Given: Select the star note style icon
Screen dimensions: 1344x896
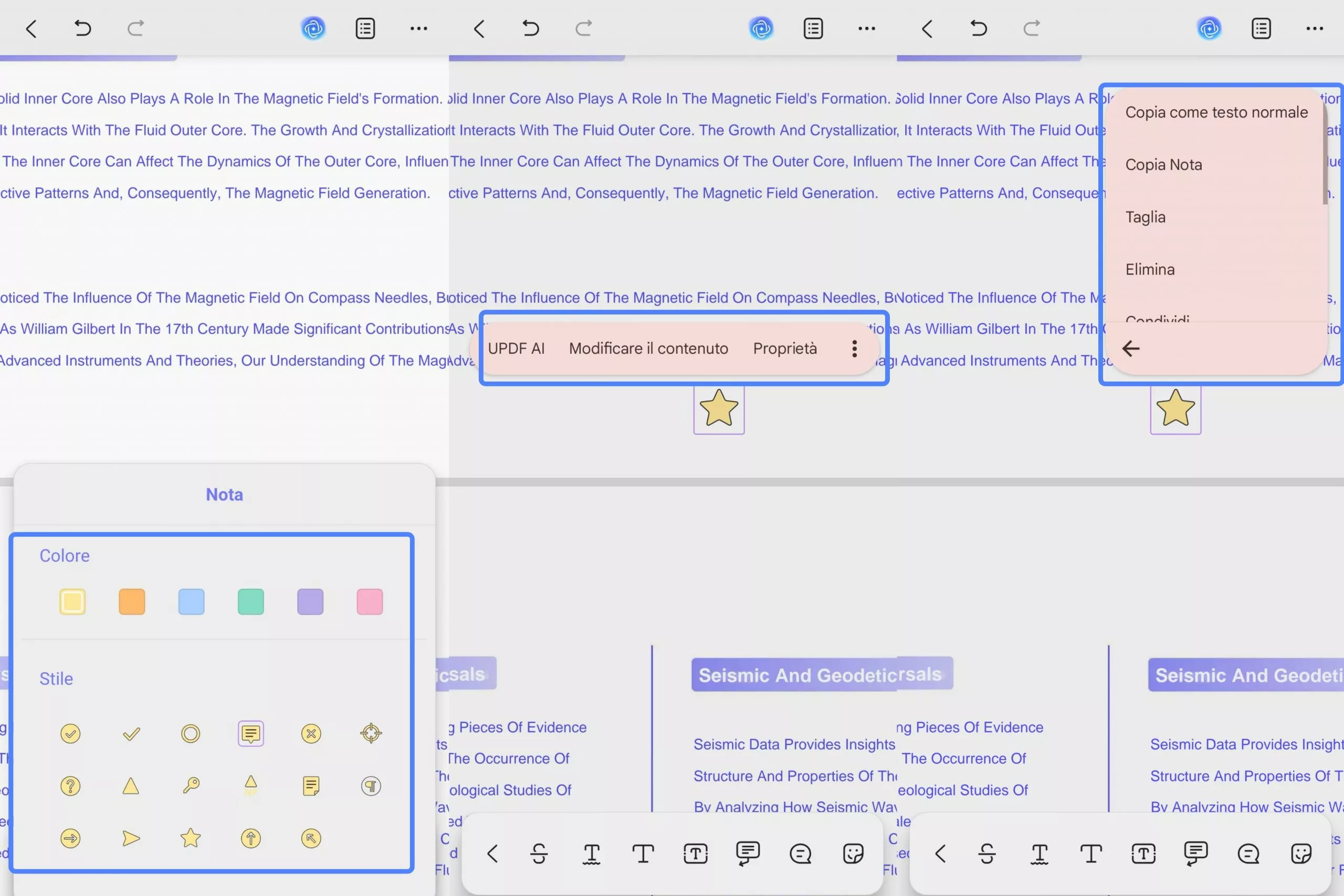Looking at the screenshot, I should (190, 838).
